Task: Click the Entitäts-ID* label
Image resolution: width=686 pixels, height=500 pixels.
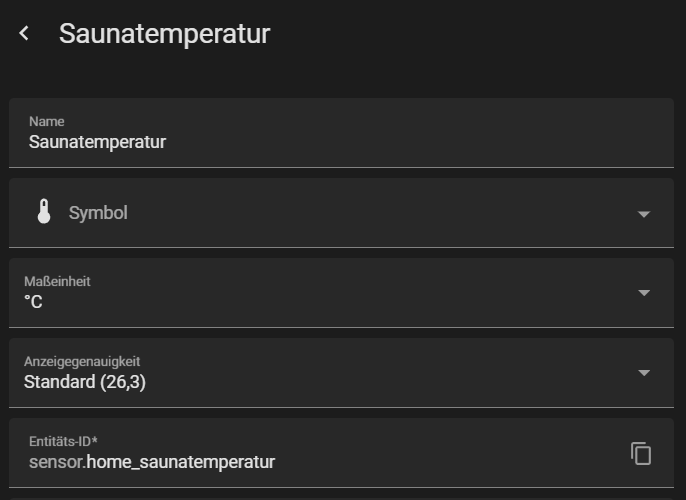Action: click(63, 441)
